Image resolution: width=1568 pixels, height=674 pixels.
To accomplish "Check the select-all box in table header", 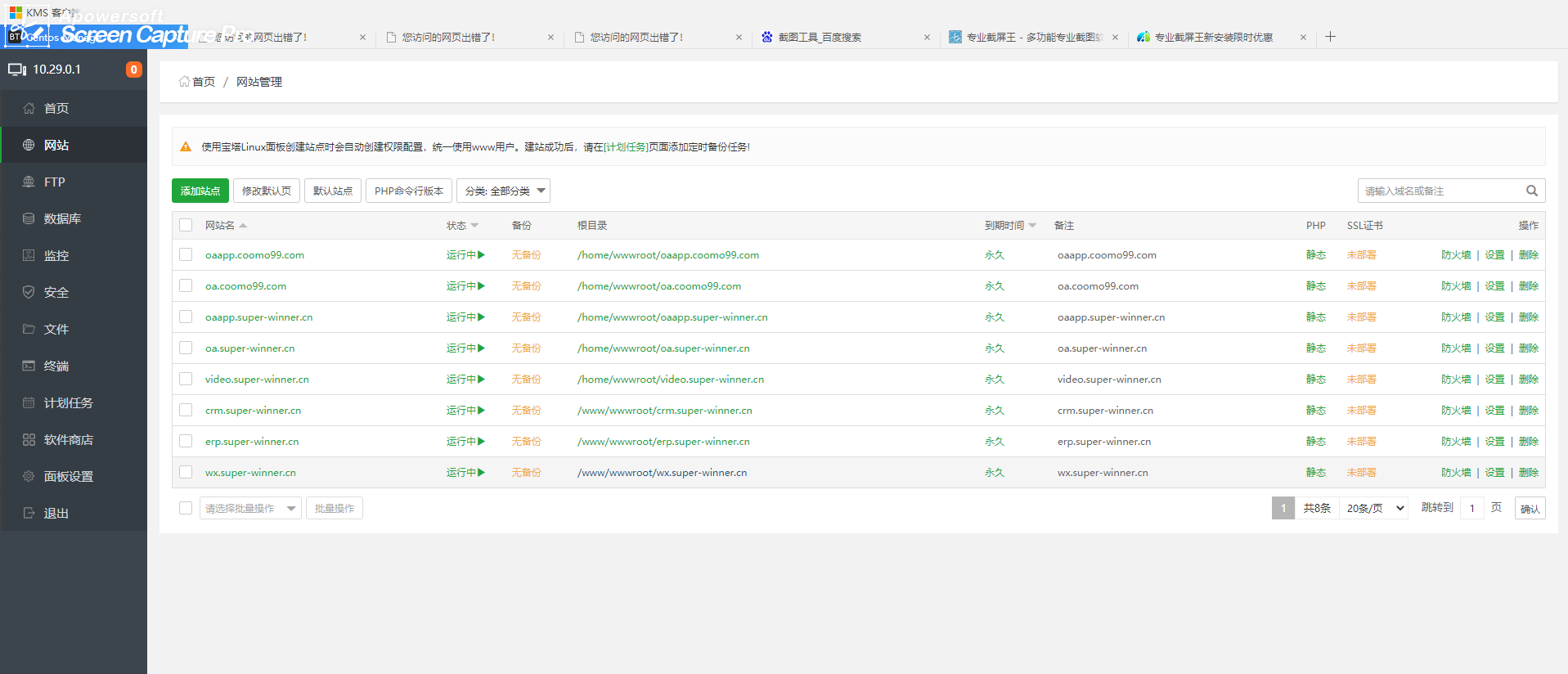I will coord(186,225).
